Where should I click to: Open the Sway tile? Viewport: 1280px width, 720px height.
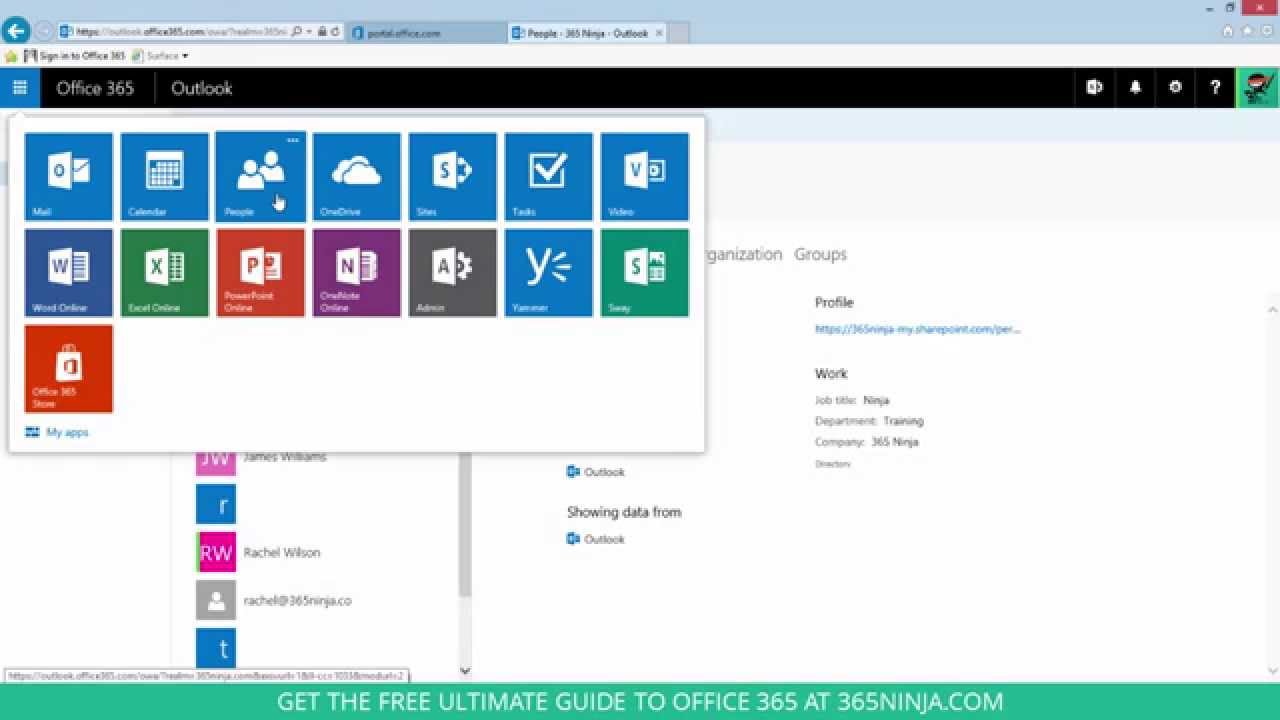(x=645, y=273)
